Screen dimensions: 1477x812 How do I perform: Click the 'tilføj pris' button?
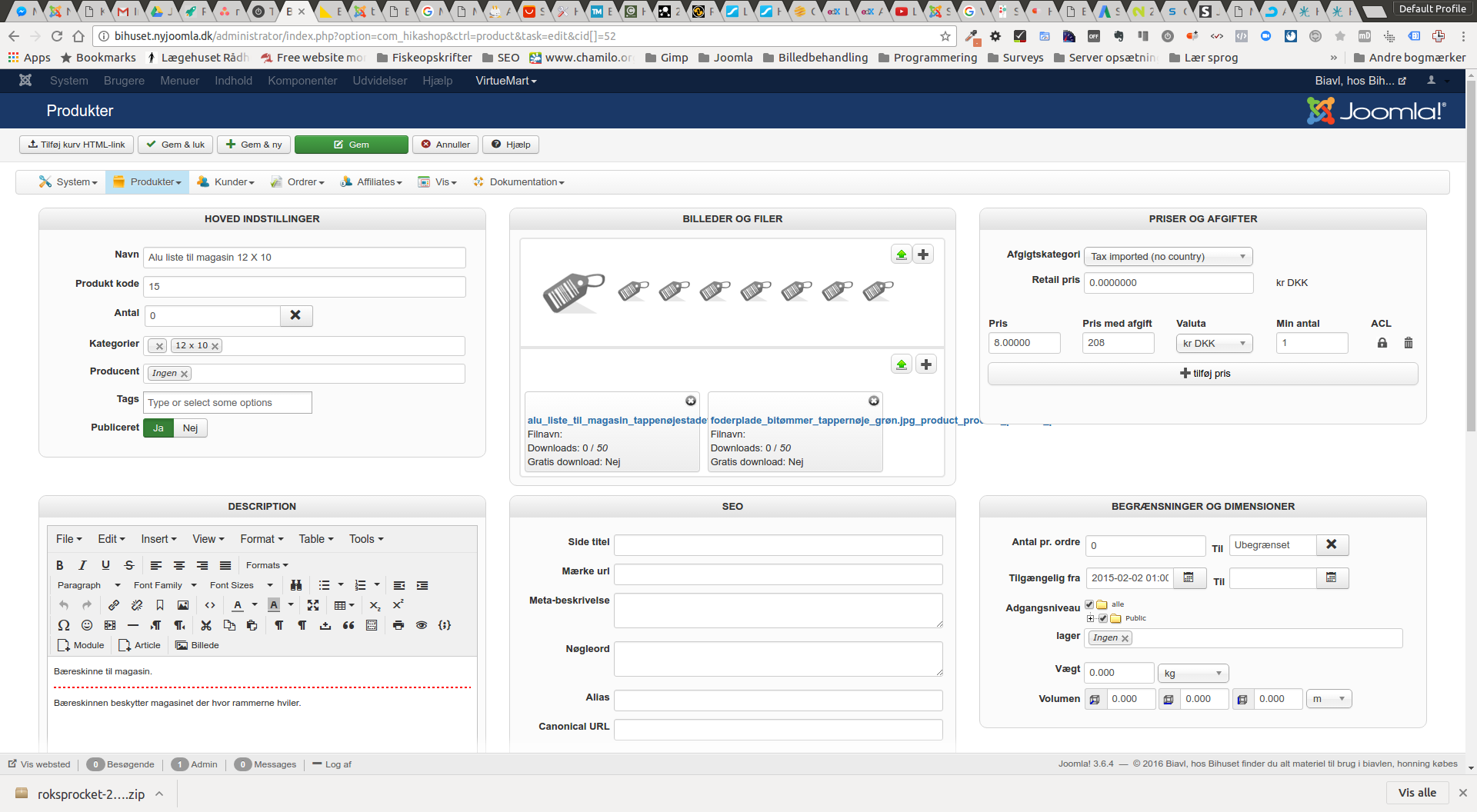1203,374
